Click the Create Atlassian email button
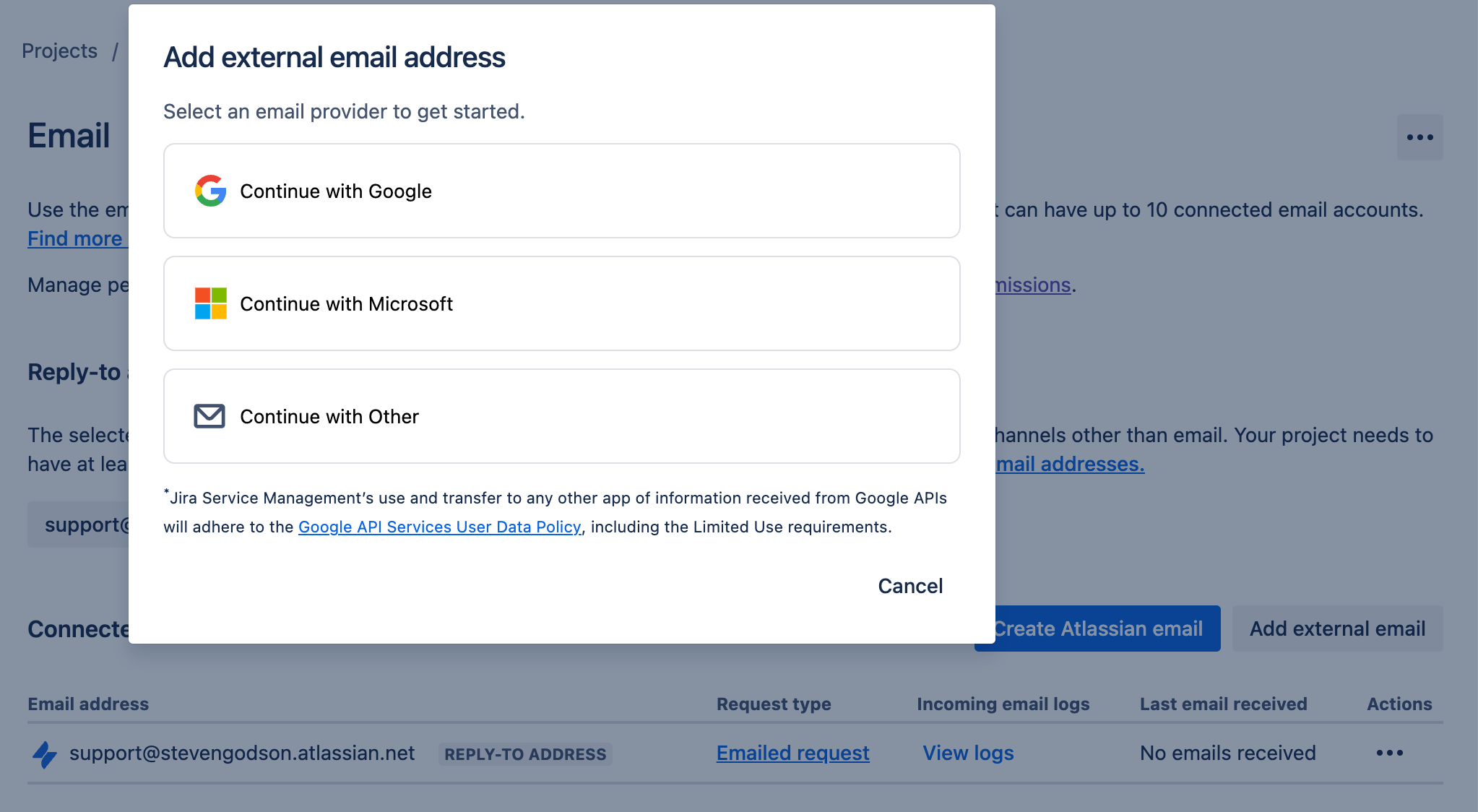Viewport: 1478px width, 812px height. (1097, 629)
